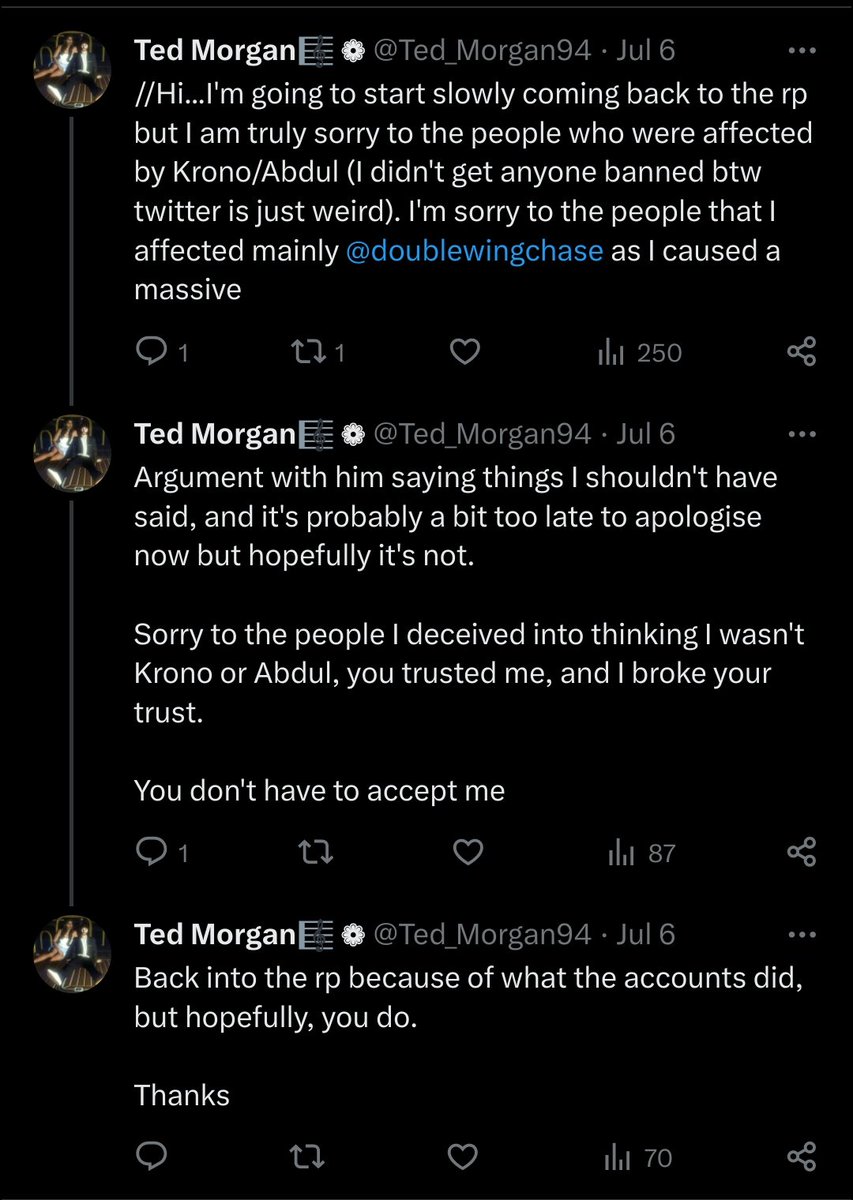View analytics showing 250 views
Image resolution: width=853 pixels, height=1200 pixels.
point(640,352)
